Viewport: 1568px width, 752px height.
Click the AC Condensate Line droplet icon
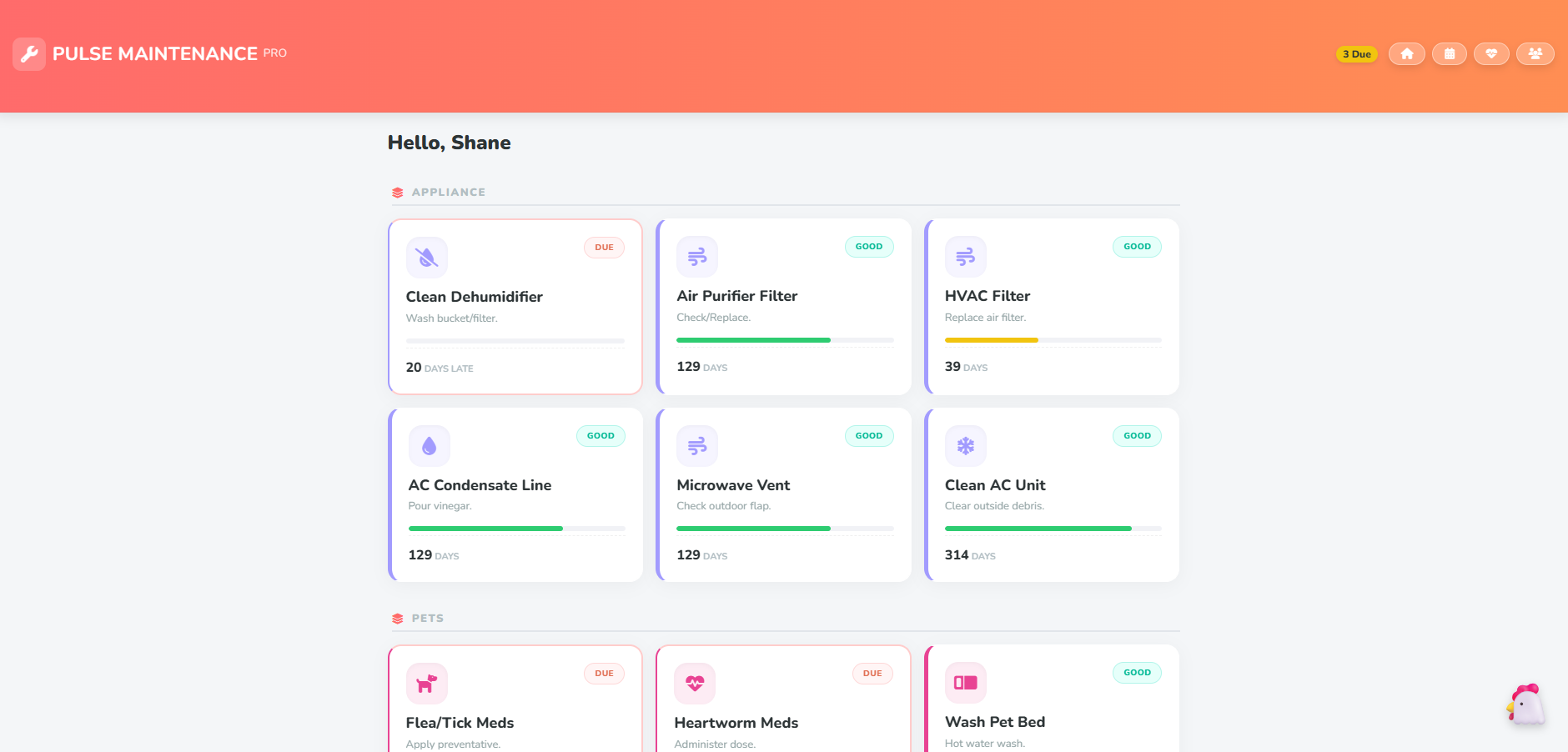(429, 446)
